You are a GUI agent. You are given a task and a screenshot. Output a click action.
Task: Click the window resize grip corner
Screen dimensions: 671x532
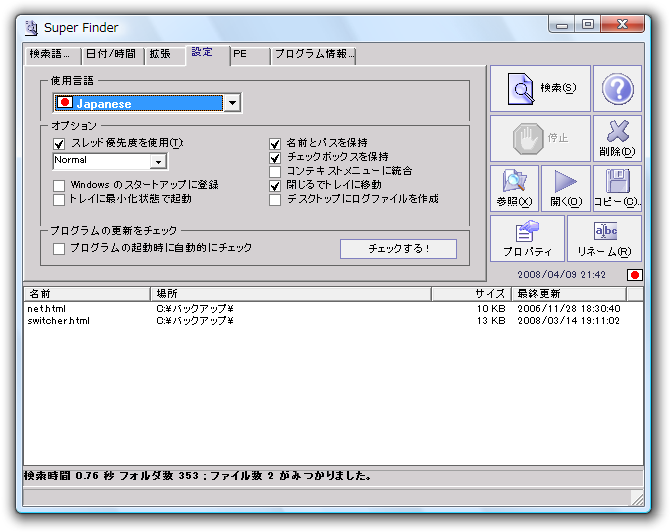click(638, 498)
